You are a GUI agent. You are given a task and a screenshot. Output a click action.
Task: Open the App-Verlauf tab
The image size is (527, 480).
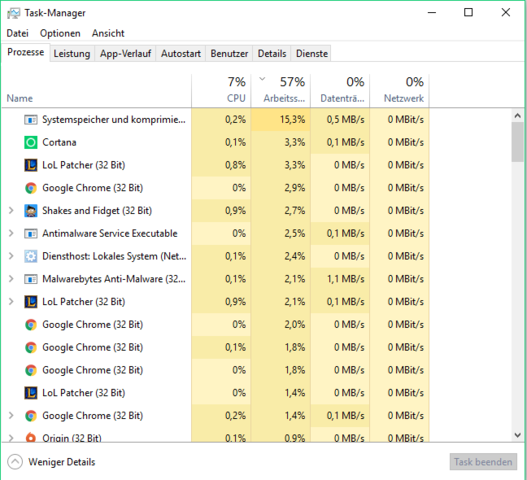pyautogui.click(x=125, y=54)
